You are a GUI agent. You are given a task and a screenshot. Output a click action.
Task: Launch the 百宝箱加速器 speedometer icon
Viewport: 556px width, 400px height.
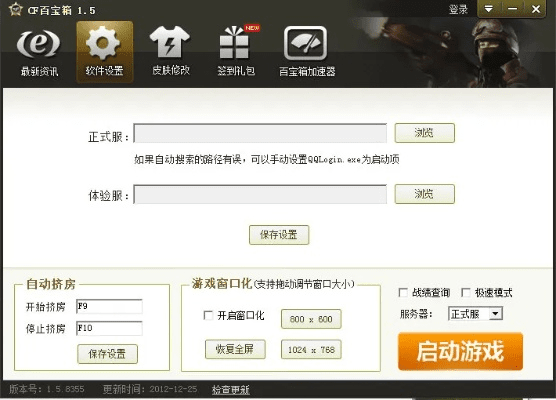(x=307, y=52)
